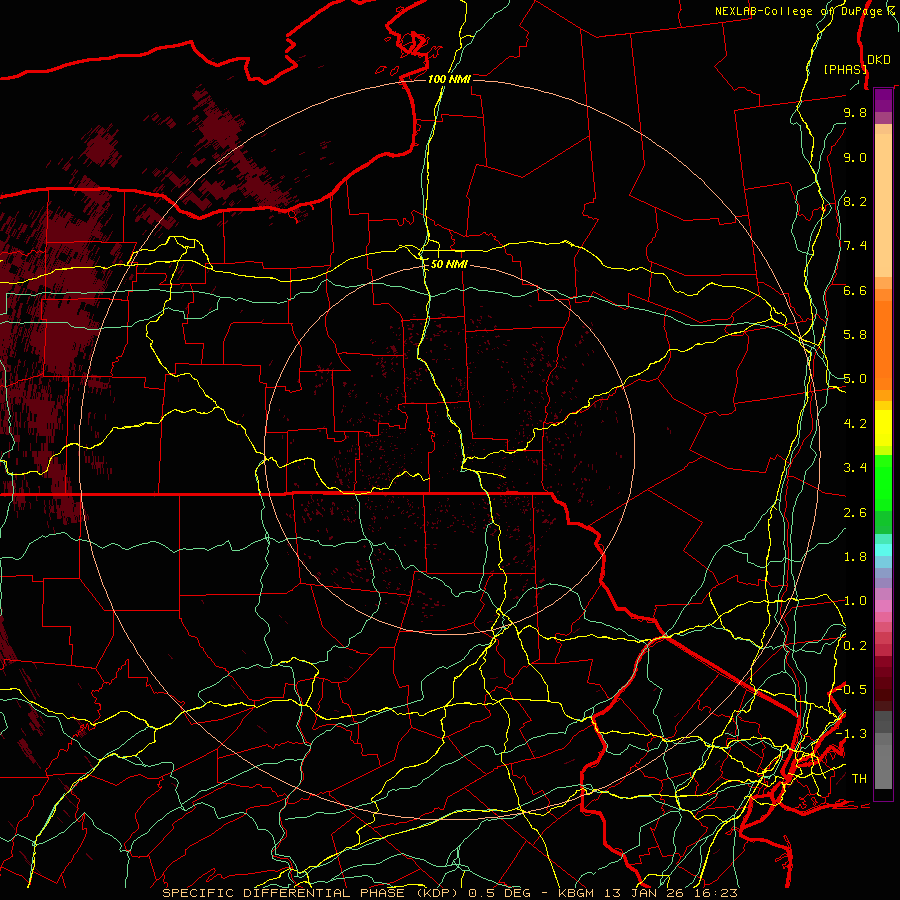The height and width of the screenshot is (900, 900).
Task: Click the purple band atop the color bar
Action: (883, 101)
